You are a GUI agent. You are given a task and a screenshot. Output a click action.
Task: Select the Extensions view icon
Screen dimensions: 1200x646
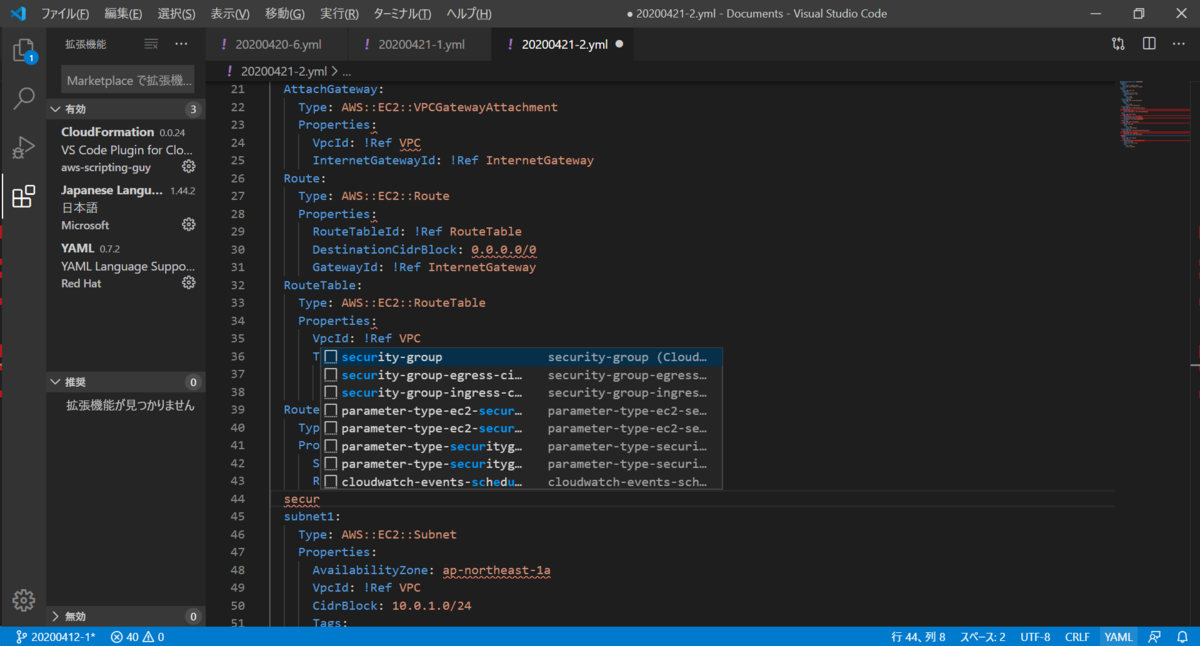click(x=23, y=196)
